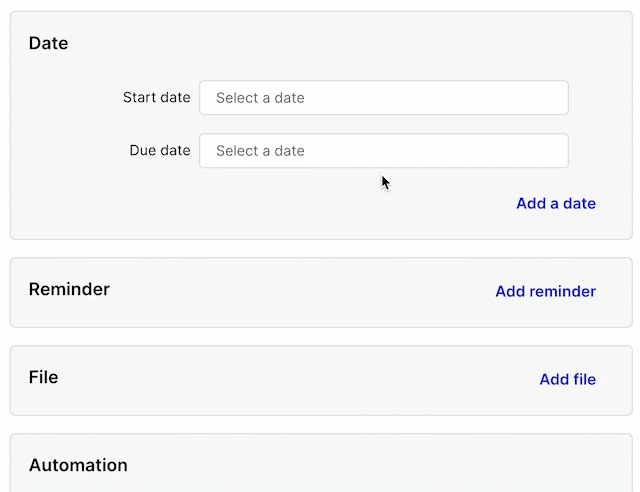Select the Date section heading
Image resolution: width=640 pixels, height=492 pixels.
click(x=48, y=43)
